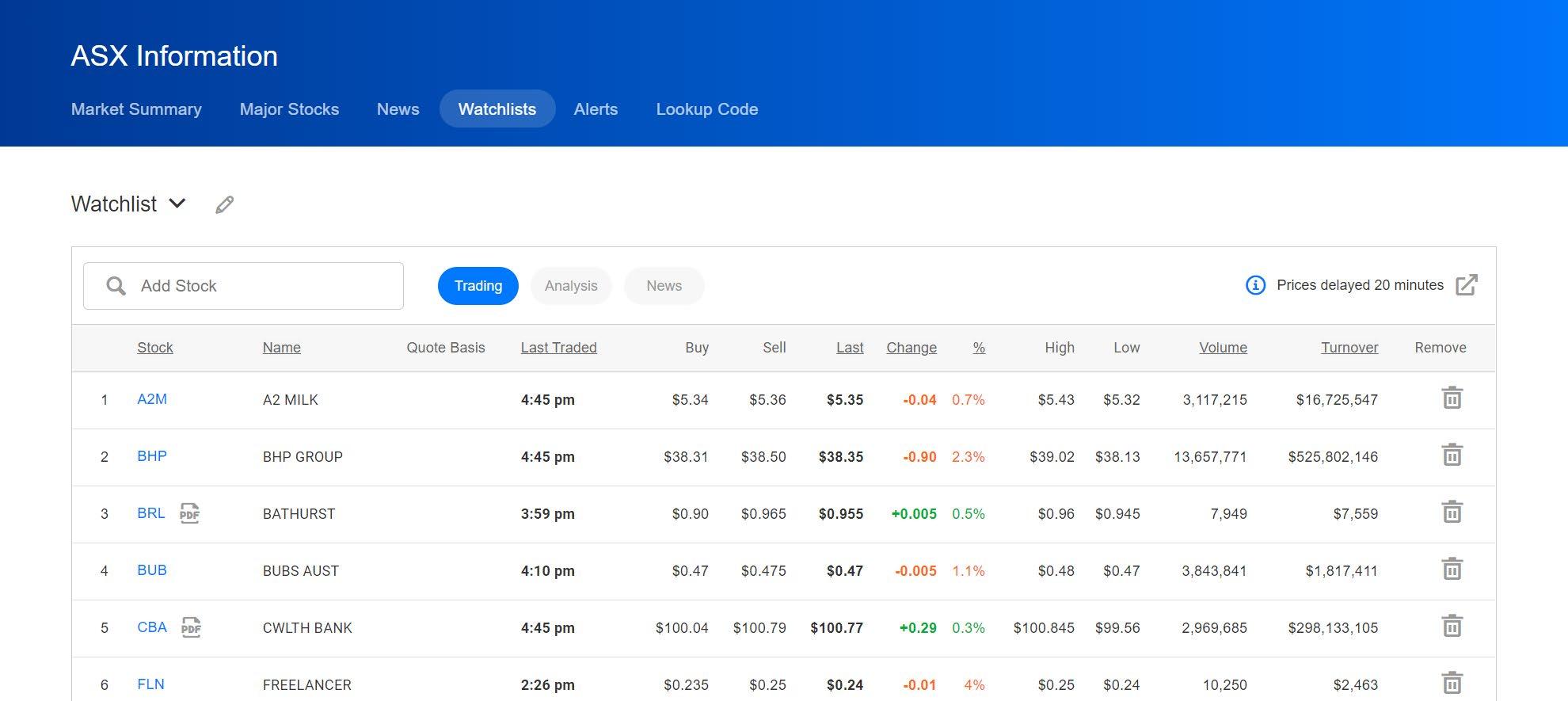Sort by Last Traded column
1568x701 pixels.
[559, 348]
